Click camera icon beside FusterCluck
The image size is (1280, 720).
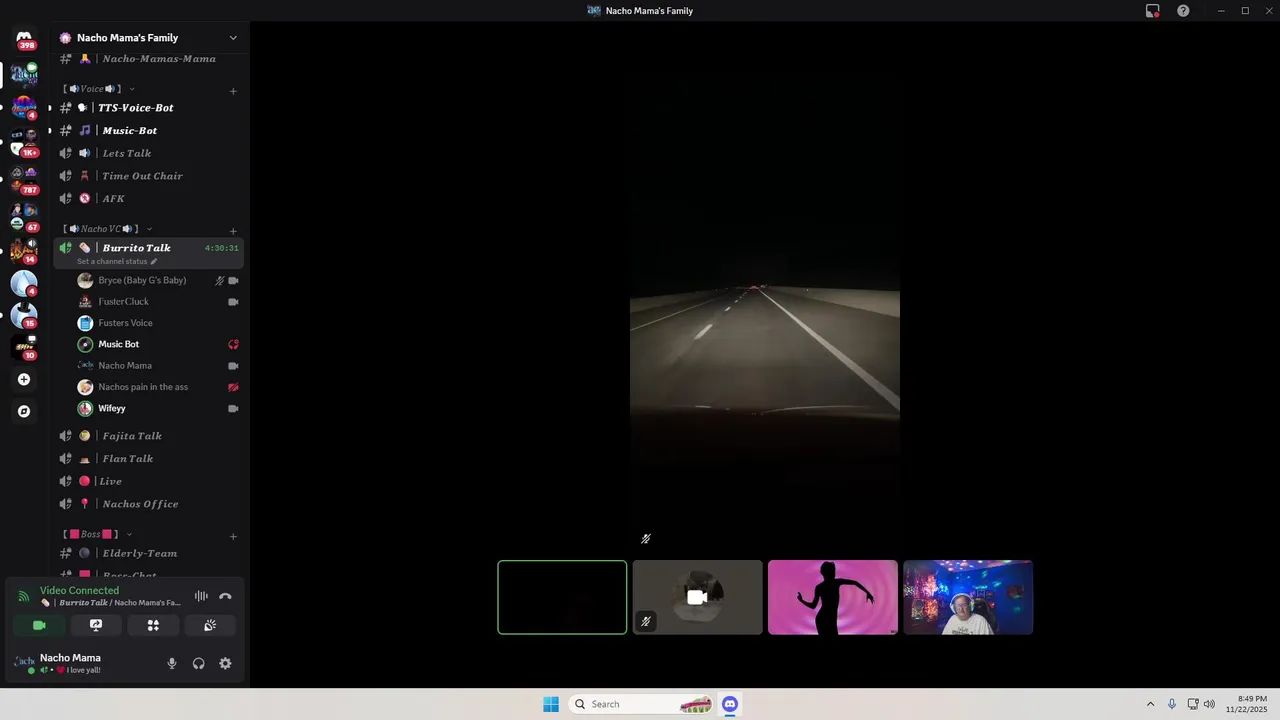[233, 302]
